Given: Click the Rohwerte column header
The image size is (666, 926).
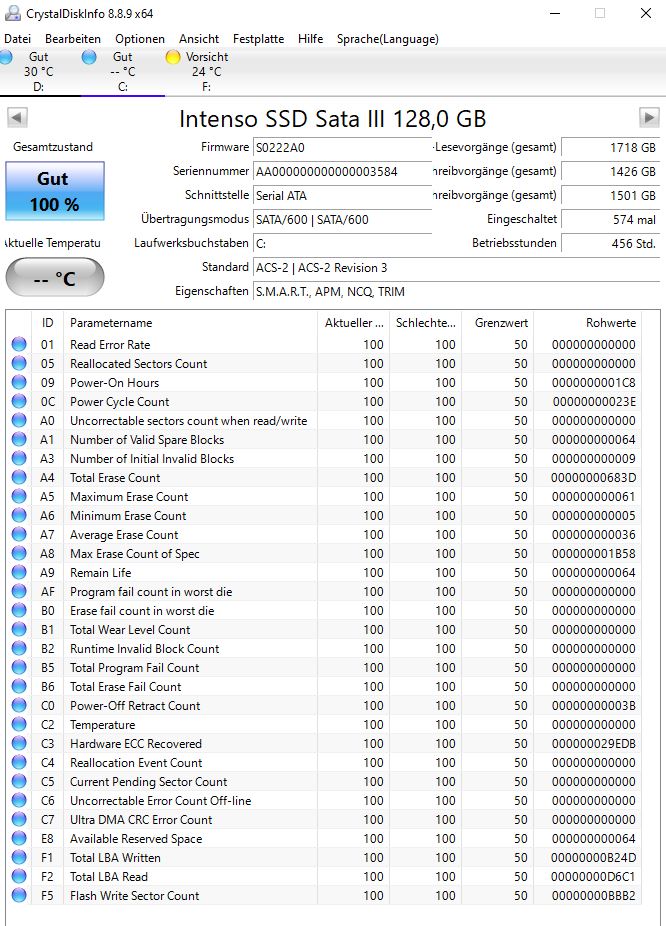Looking at the screenshot, I should click(x=587, y=323).
